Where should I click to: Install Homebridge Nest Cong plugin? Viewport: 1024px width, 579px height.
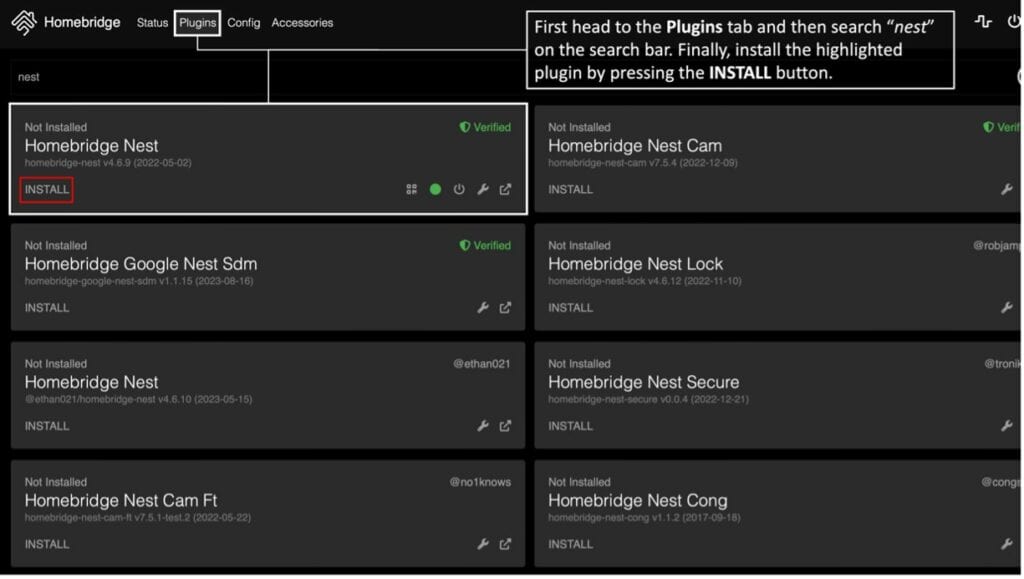(x=571, y=544)
